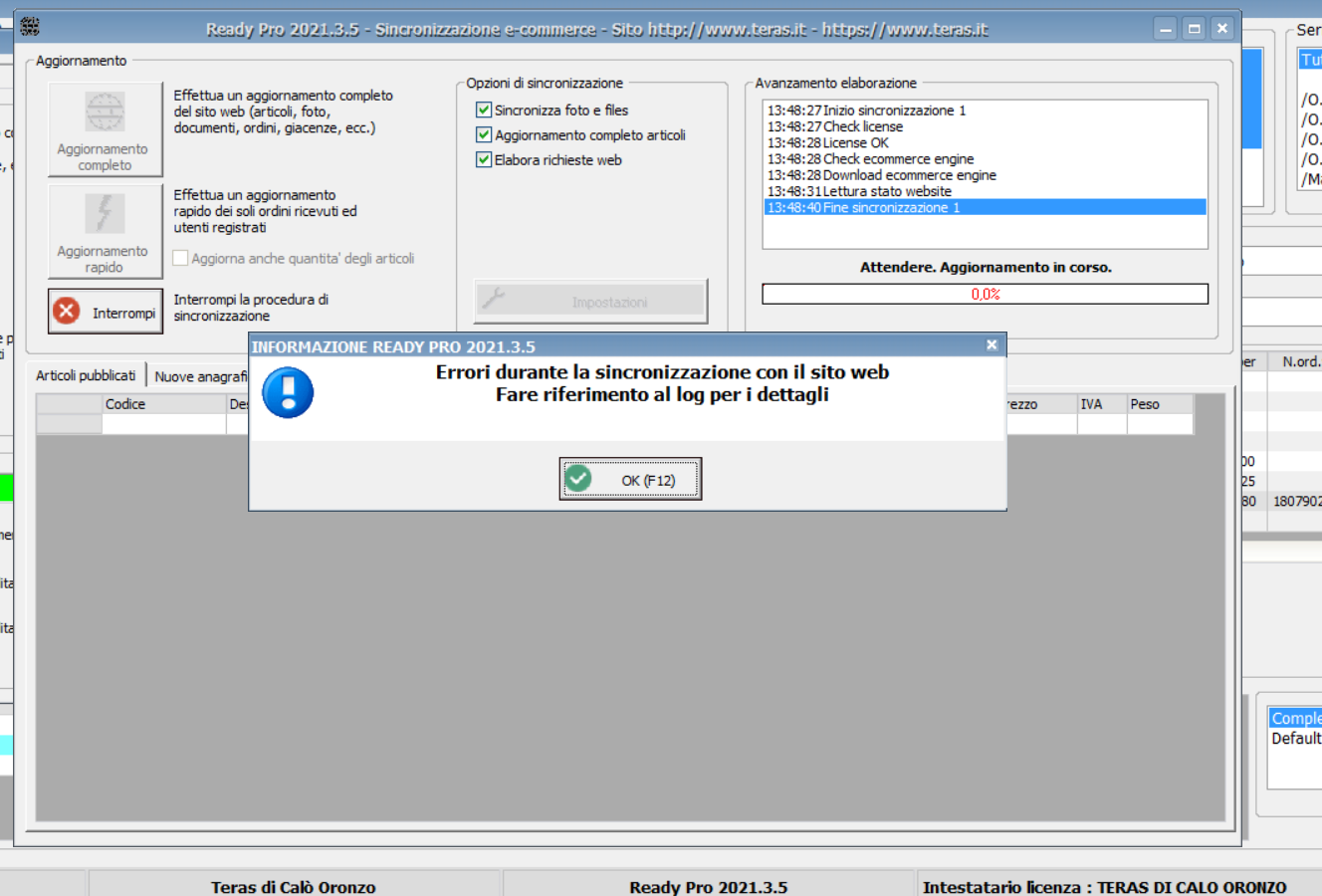Viewport: 1322px width, 896px height.
Task: Close the Informazione Ready Pro dialog
Action: pyautogui.click(x=991, y=344)
